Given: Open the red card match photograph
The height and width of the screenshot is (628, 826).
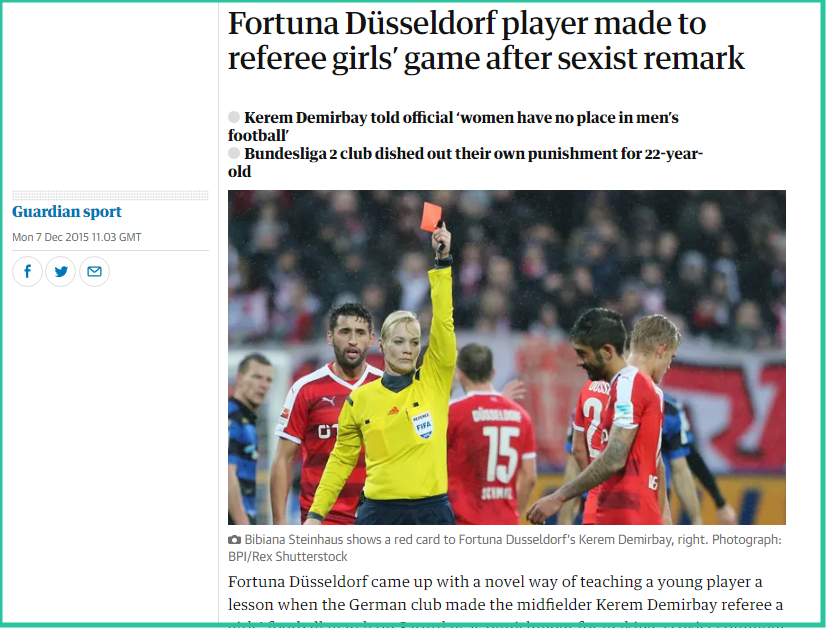Looking at the screenshot, I should [507, 357].
